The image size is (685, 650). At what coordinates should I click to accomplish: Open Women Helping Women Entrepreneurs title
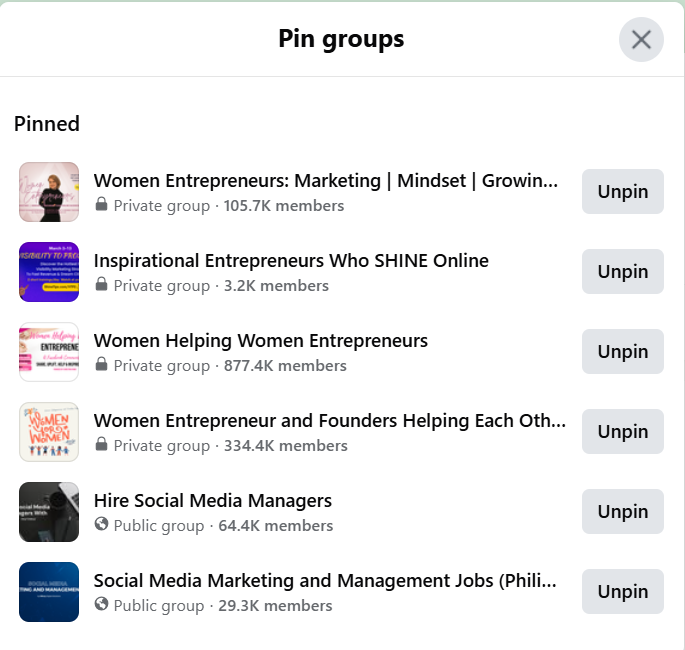click(x=261, y=341)
